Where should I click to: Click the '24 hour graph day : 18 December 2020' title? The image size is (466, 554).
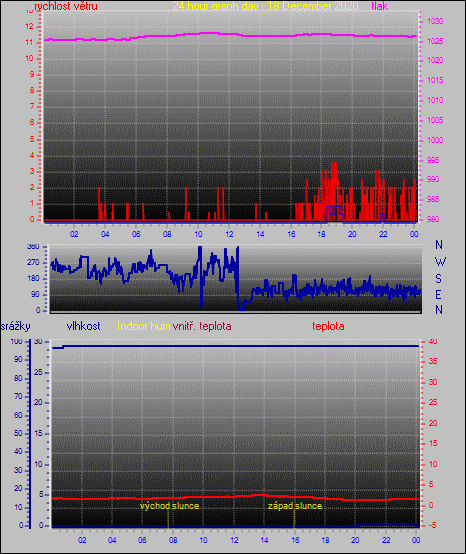(265, 6)
